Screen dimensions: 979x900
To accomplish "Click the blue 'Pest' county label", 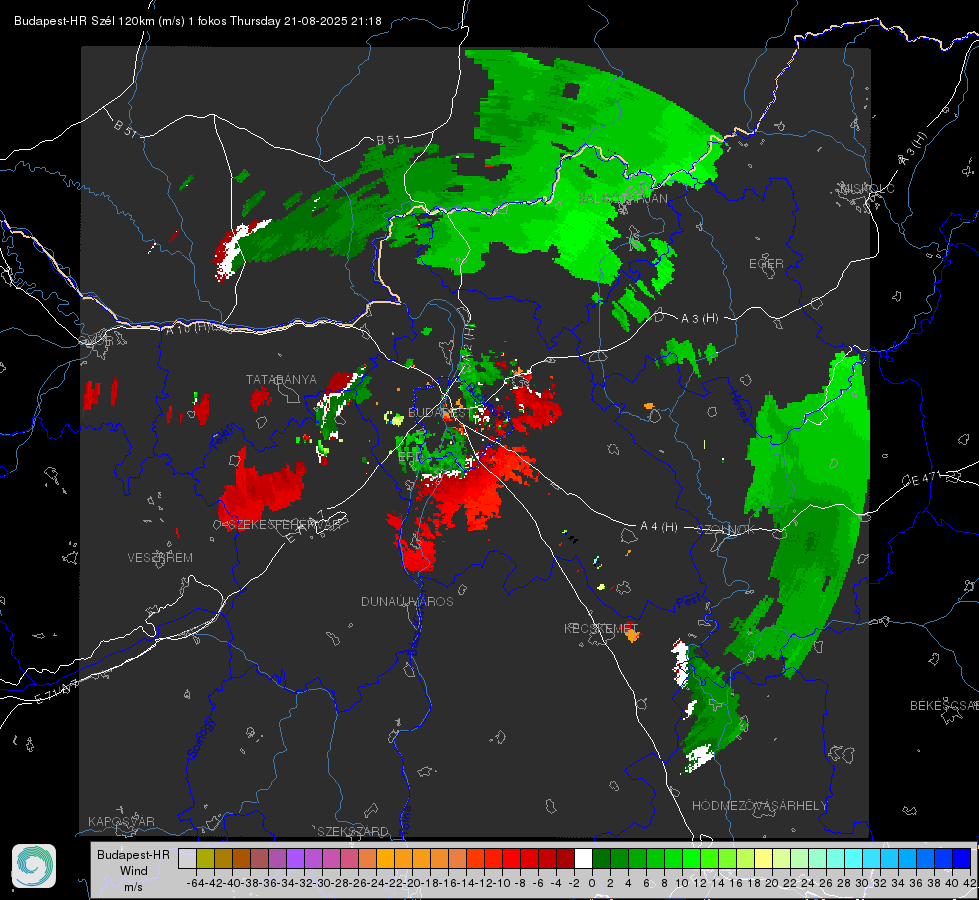I will click(x=688, y=602).
